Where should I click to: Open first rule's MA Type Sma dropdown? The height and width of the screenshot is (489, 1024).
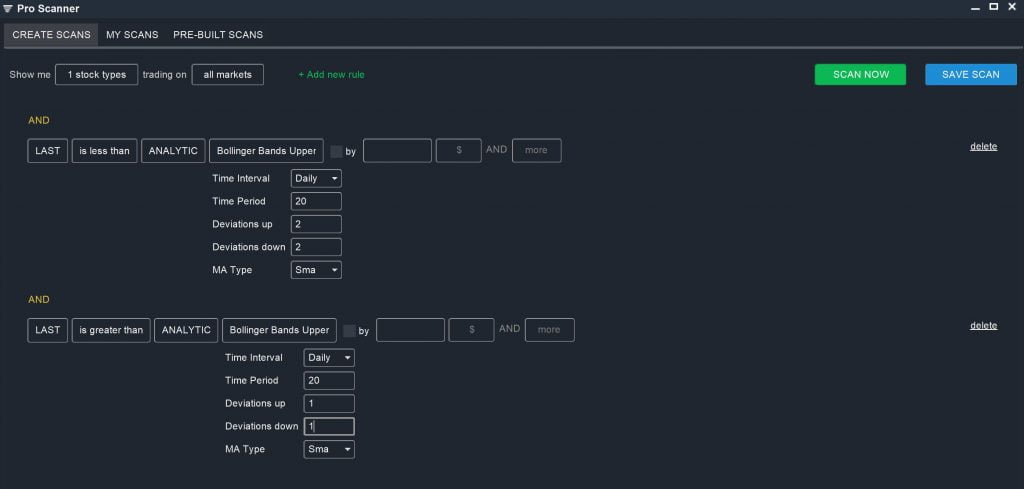[x=316, y=270]
